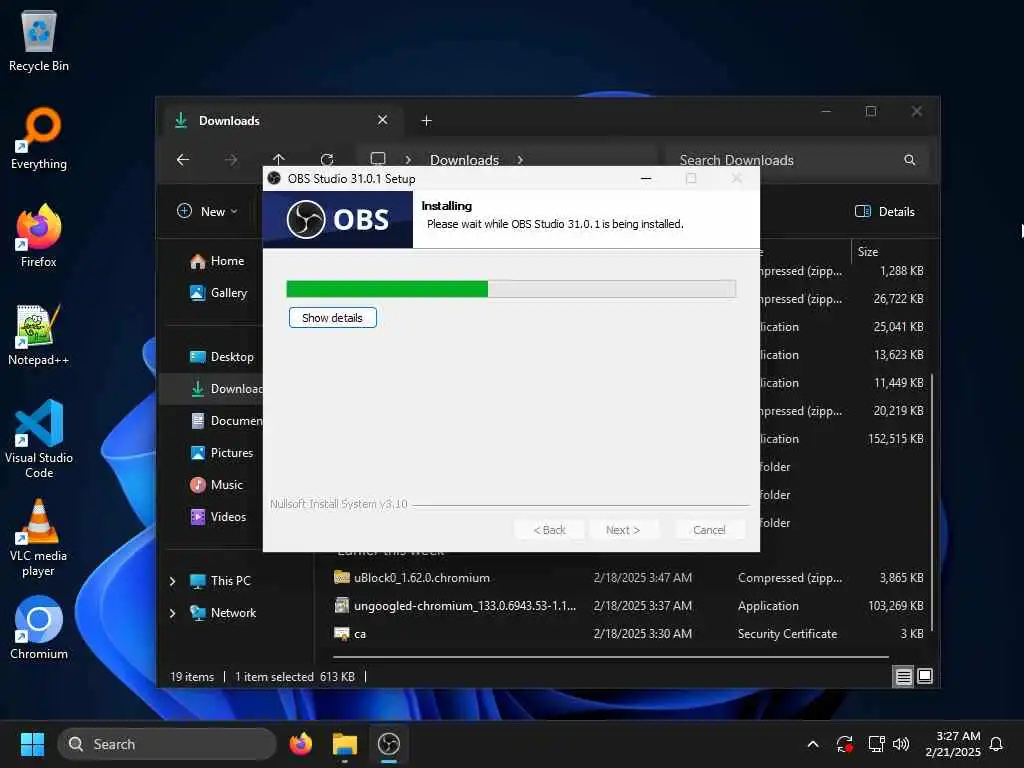Close the Downloads Explorer tab
The height and width of the screenshot is (768, 1024).
pyautogui.click(x=383, y=120)
